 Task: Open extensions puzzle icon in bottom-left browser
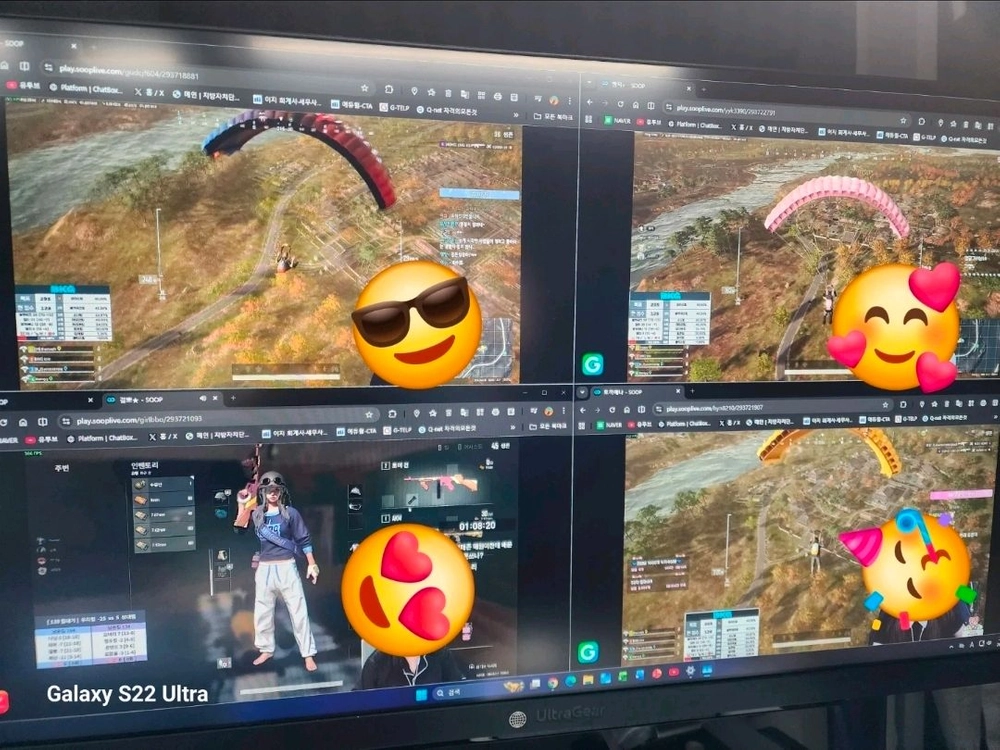click(393, 414)
